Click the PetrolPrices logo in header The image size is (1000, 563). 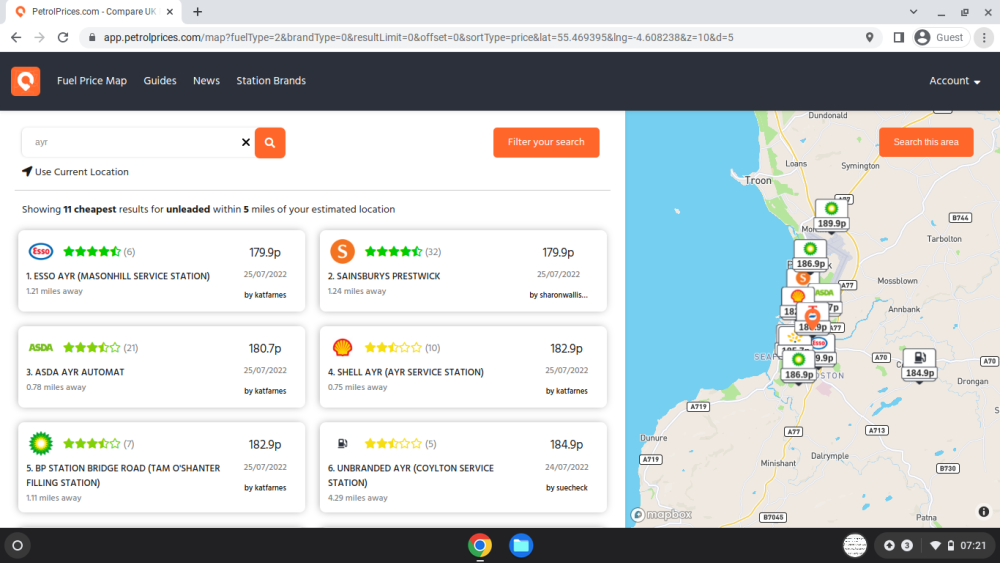tap(26, 81)
